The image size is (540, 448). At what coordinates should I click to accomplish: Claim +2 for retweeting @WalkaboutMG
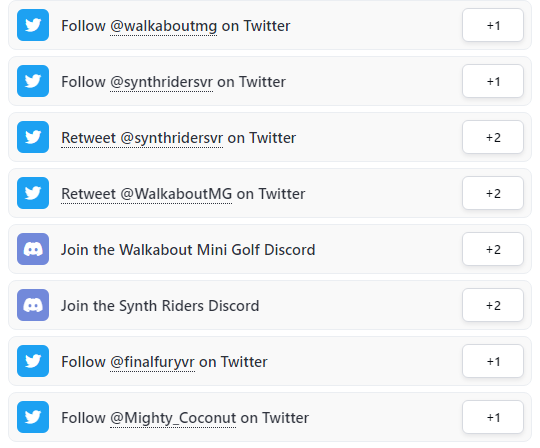point(493,193)
